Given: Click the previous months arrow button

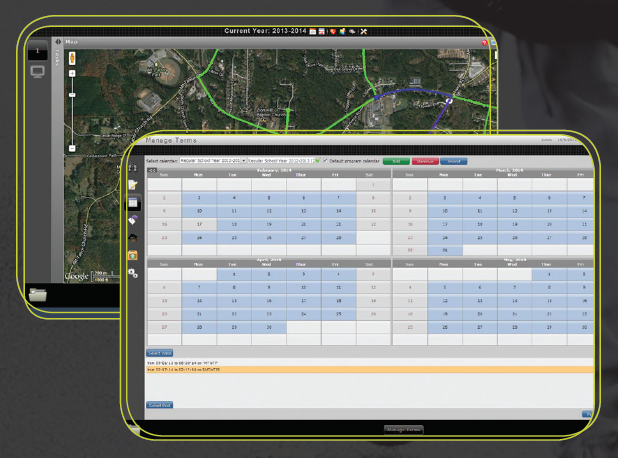Looking at the screenshot, I should click(x=152, y=171).
